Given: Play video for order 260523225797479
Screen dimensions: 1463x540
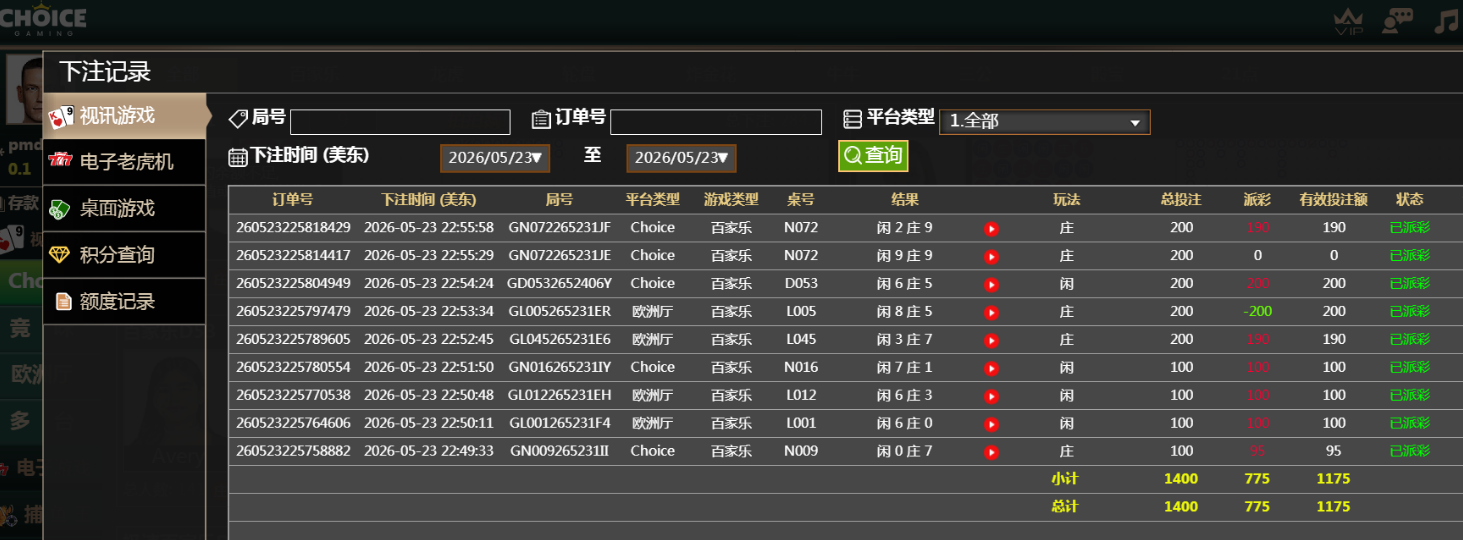Looking at the screenshot, I should [x=991, y=312].
